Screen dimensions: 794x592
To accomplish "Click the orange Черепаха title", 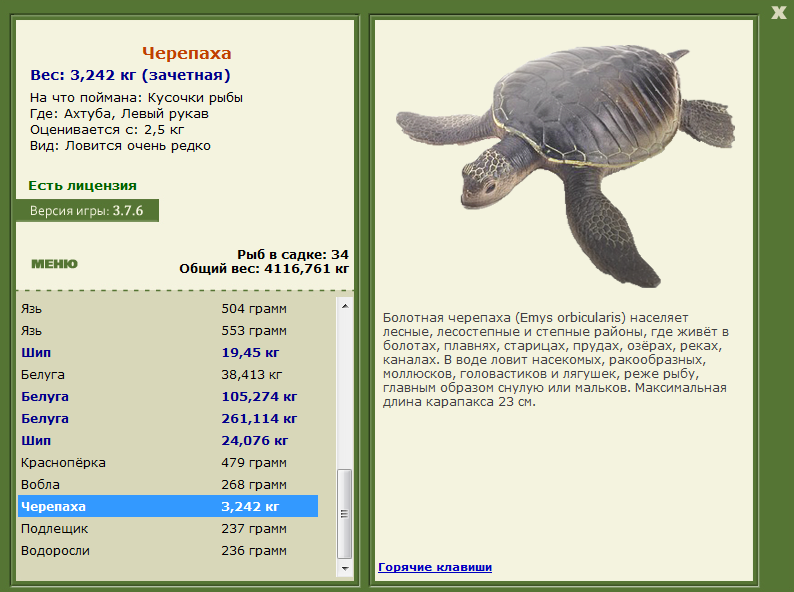I will click(187, 53).
